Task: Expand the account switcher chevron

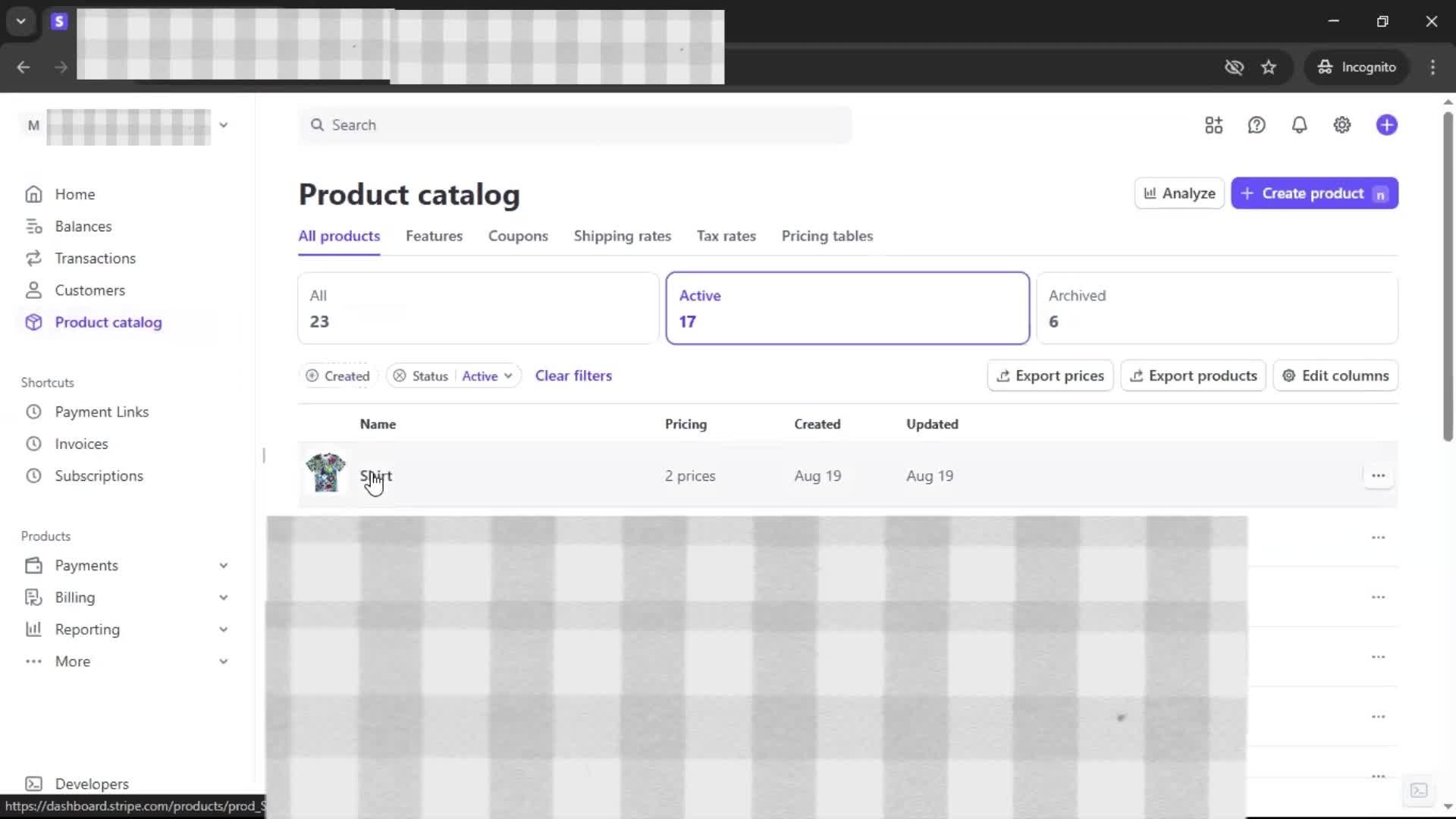Action: pyautogui.click(x=224, y=125)
